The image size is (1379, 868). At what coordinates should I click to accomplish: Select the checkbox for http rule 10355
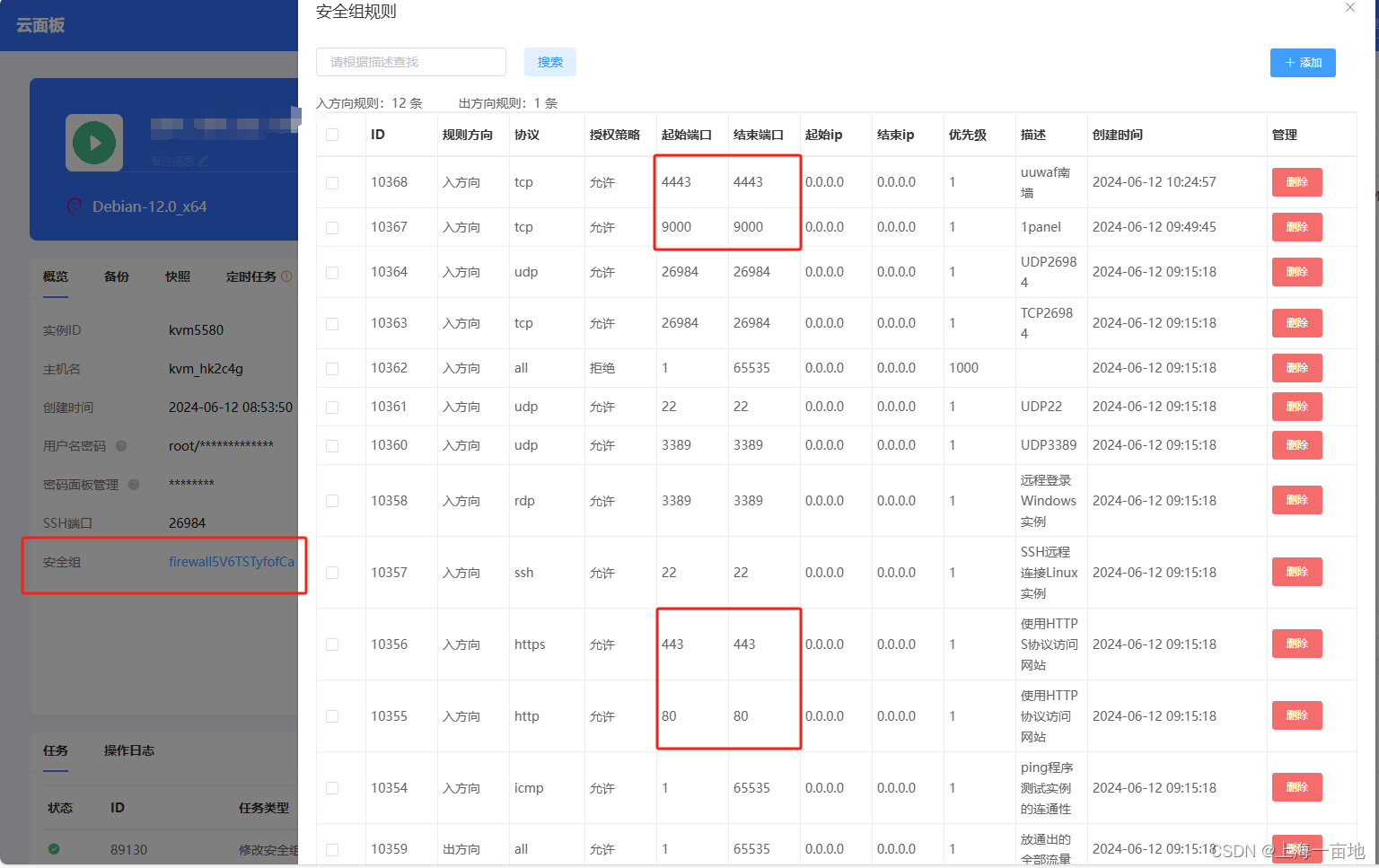332,716
